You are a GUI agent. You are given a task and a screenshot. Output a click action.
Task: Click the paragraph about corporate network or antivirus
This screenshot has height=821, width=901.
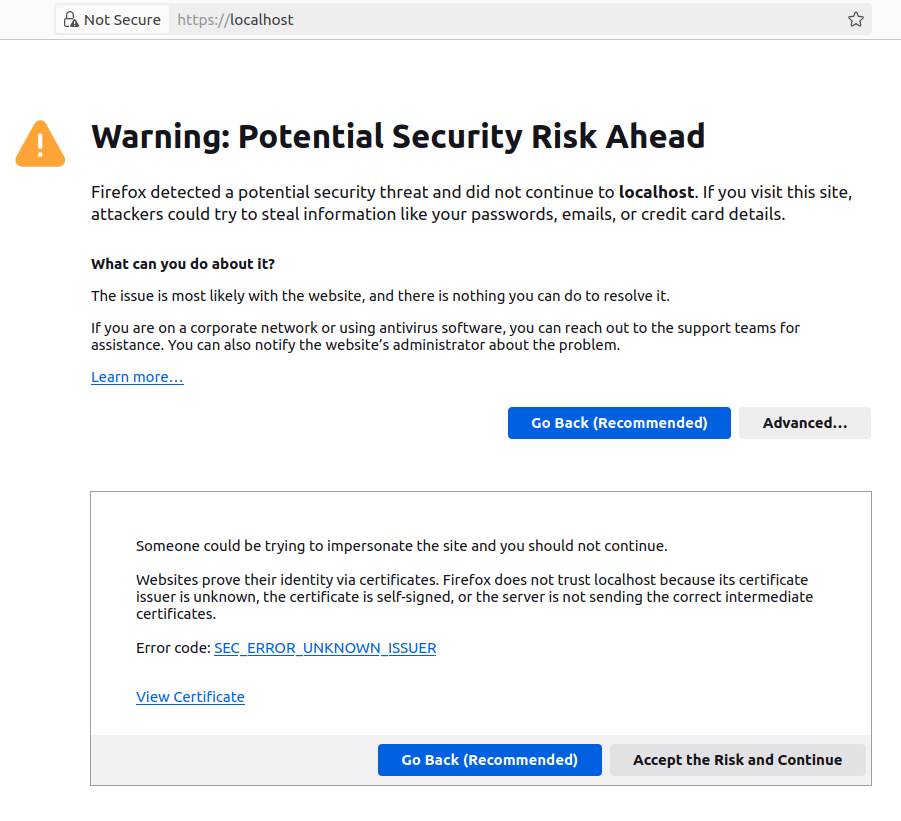coord(445,337)
